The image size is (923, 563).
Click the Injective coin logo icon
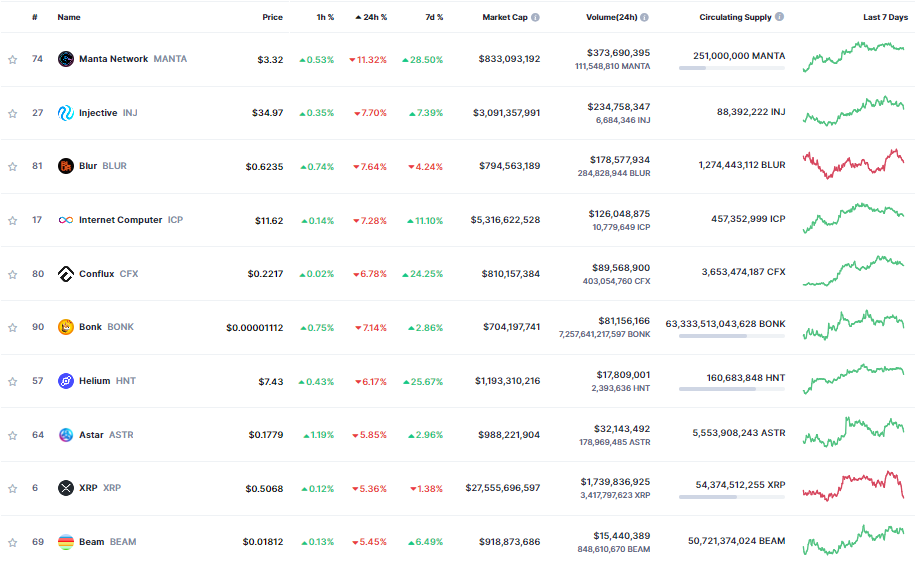[x=66, y=113]
